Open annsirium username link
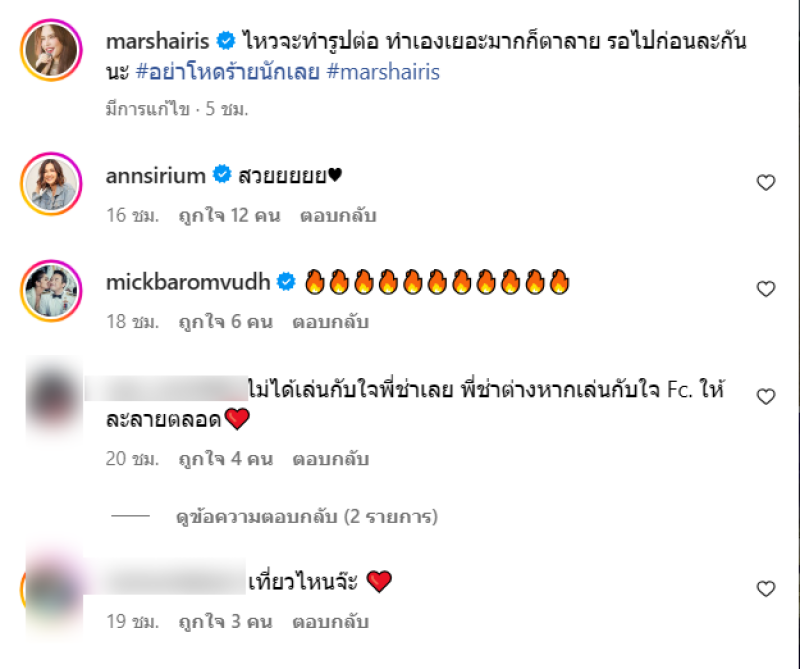 [156, 176]
